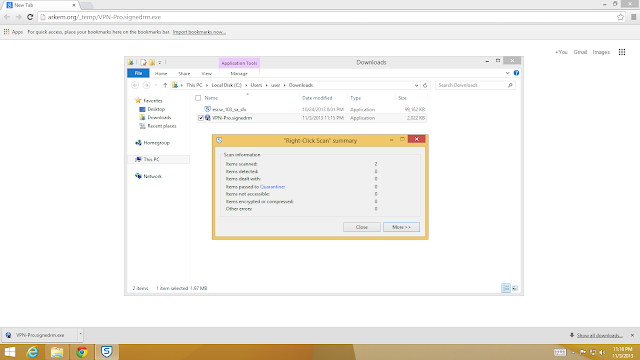640x360 pixels.
Task: Expand the This PC breadcrumb arrow
Action: (207, 85)
